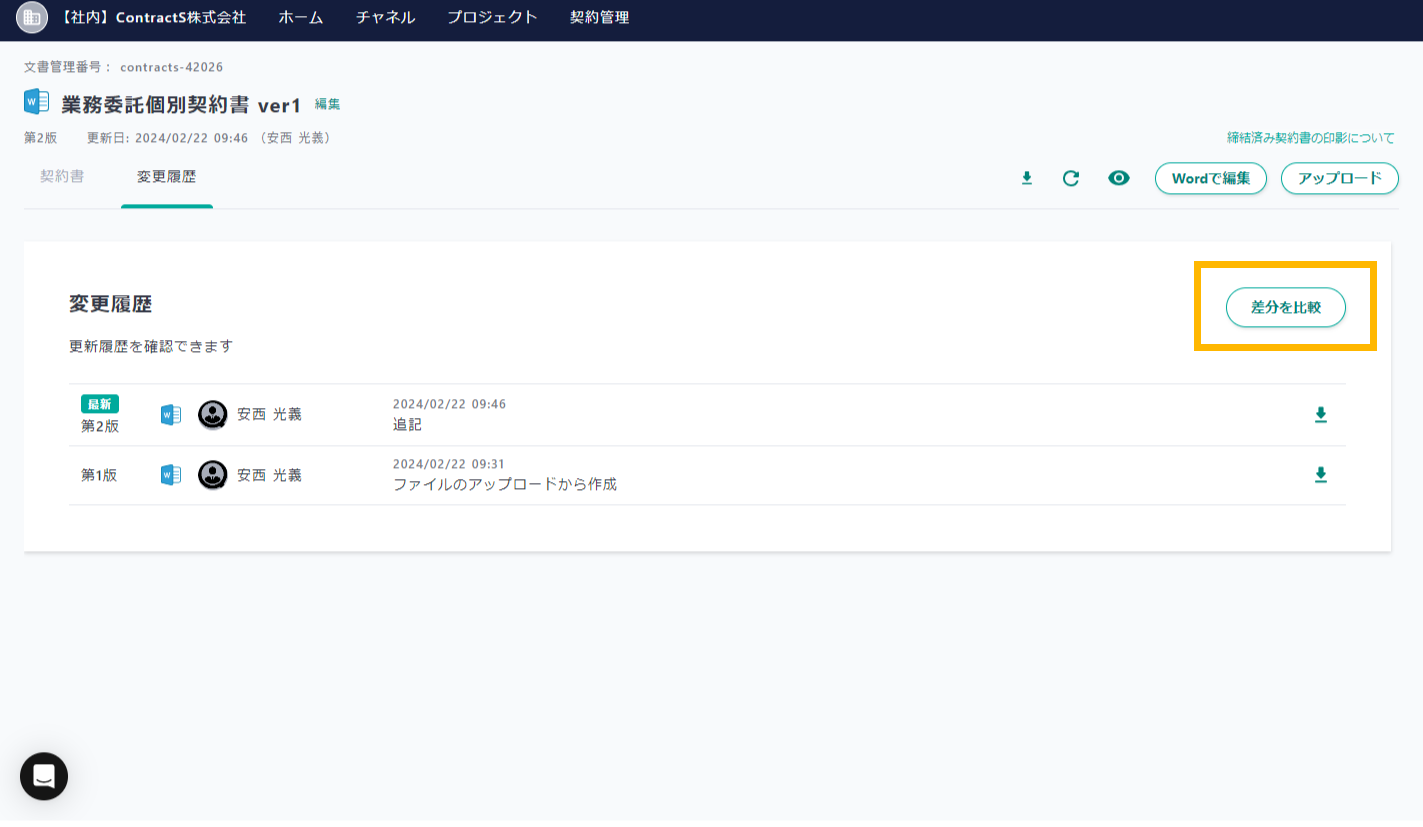Click 安西 光義 name in 第1版 row
The image size is (1423, 827).
(x=269, y=475)
